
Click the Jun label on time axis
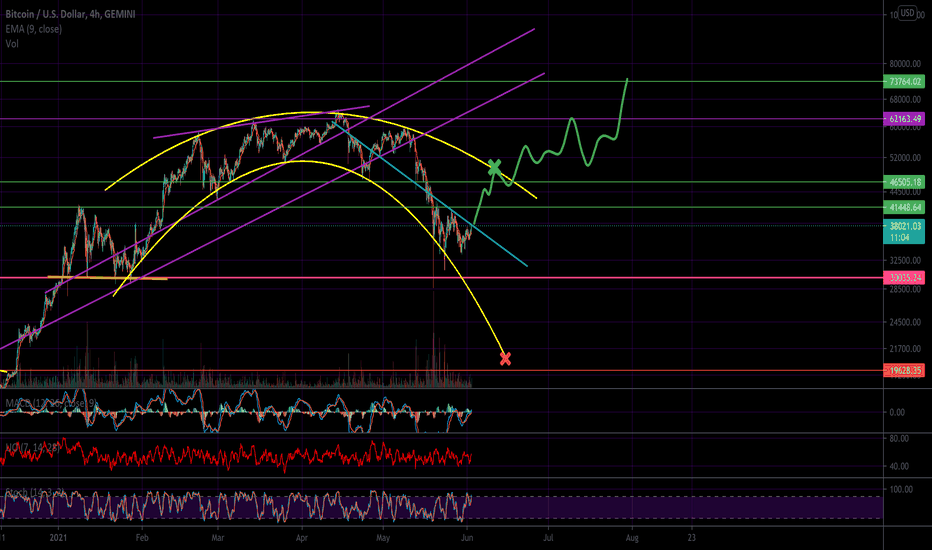467,538
